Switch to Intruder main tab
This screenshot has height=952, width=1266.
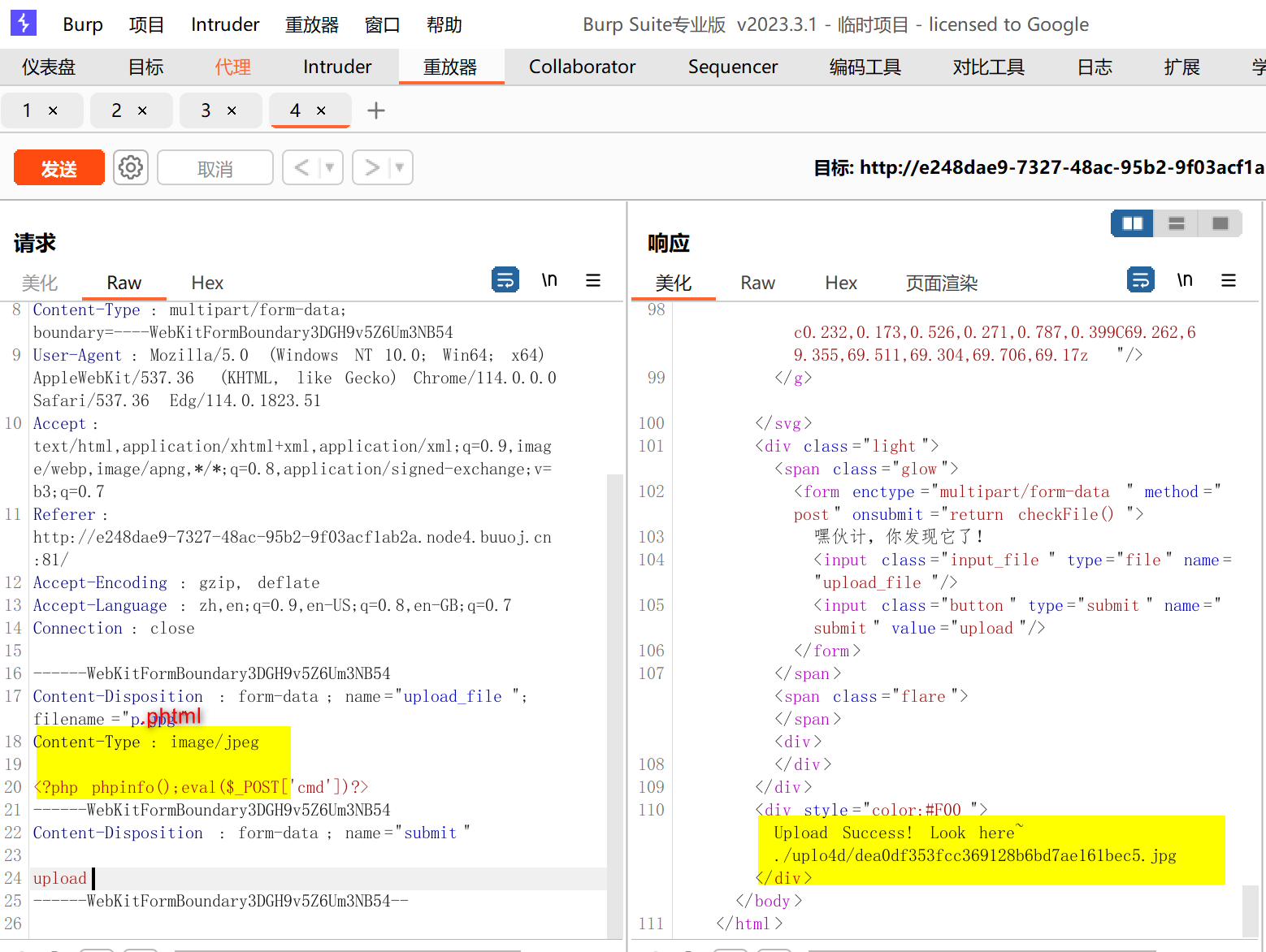(x=337, y=67)
